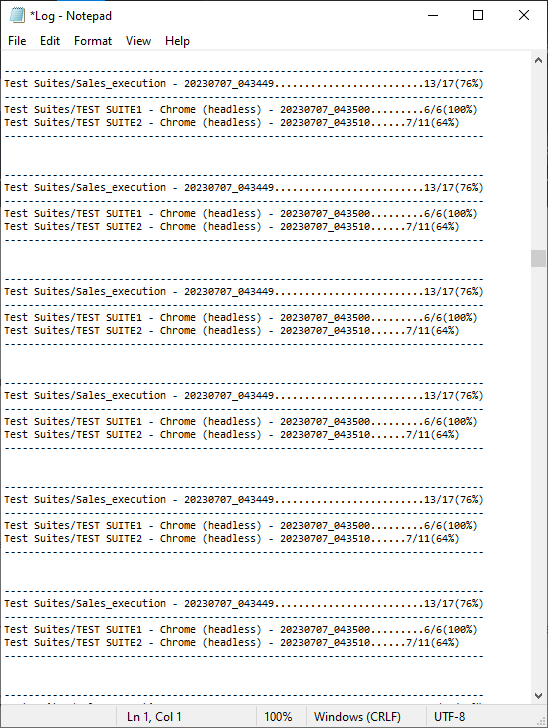The image size is (548, 728).
Task: Click the vertical scrollbar thumb
Action: pos(538,258)
